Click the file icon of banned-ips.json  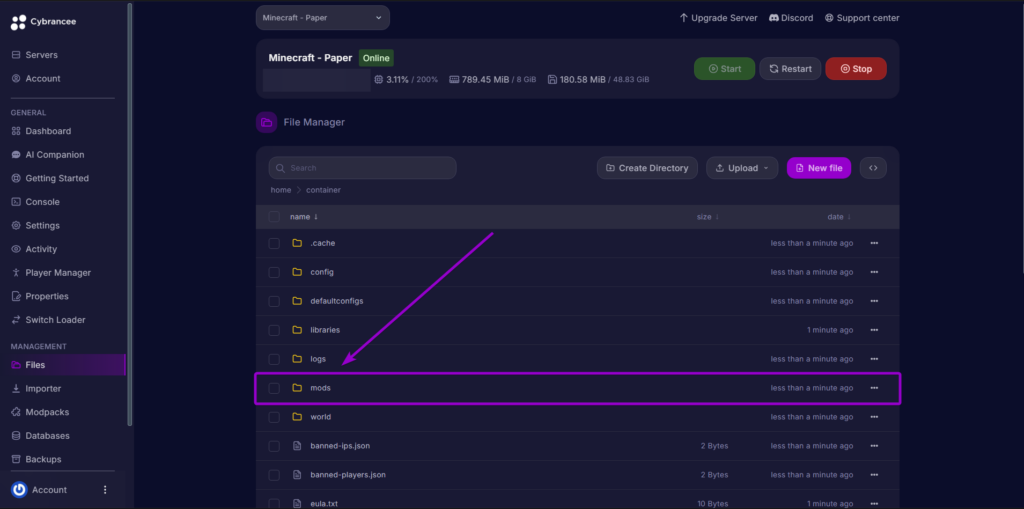[x=297, y=446]
